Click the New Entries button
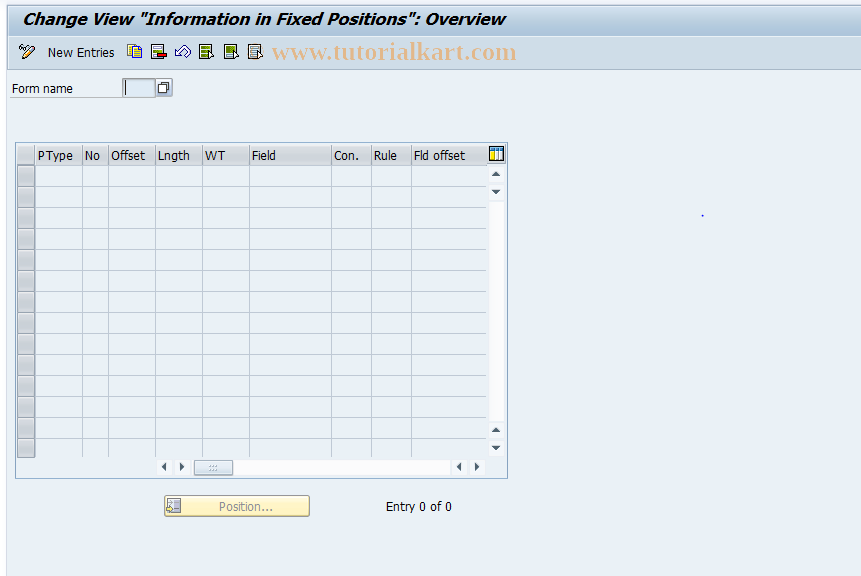 pos(81,53)
